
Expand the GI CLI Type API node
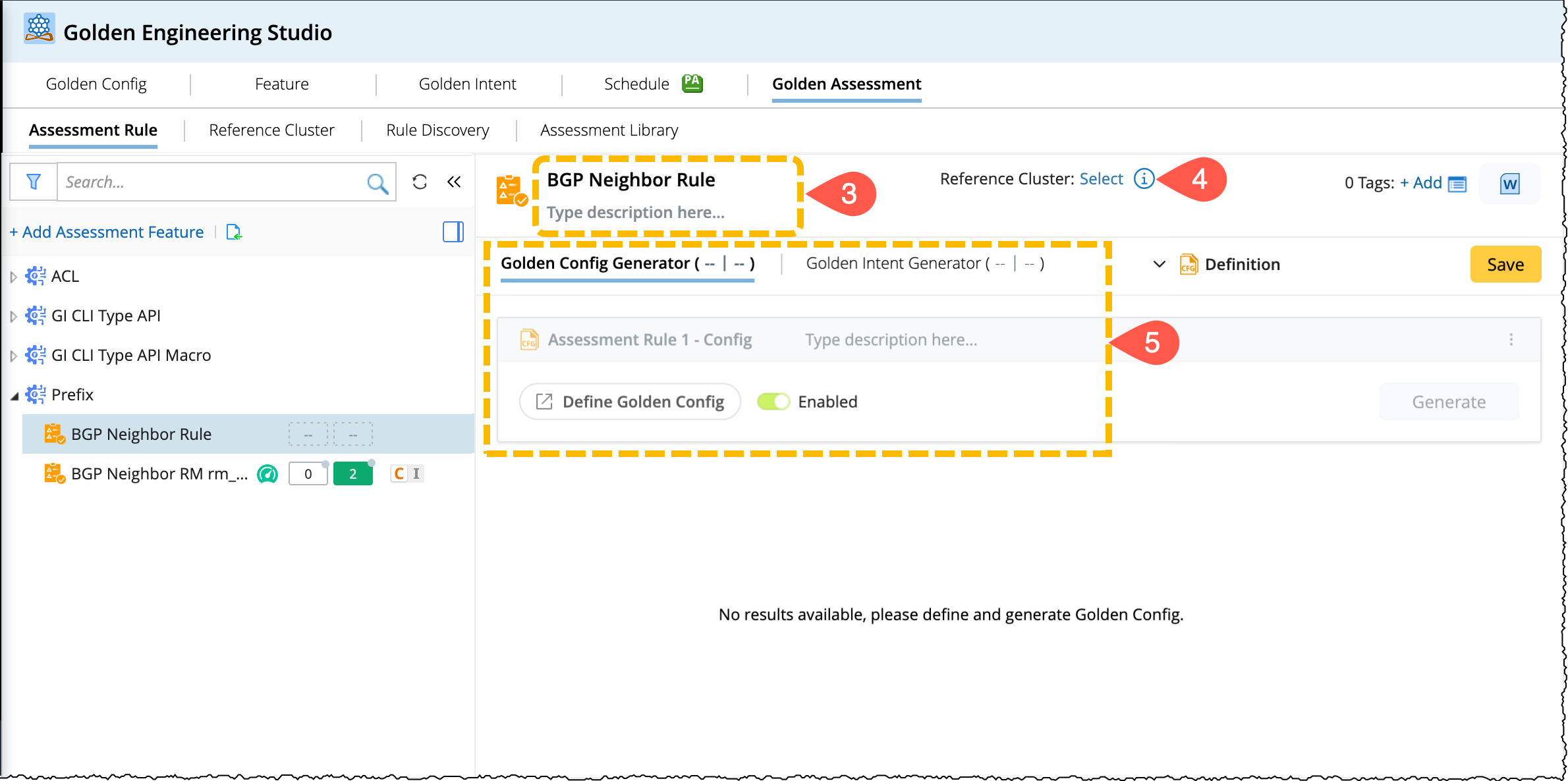pyautogui.click(x=13, y=316)
